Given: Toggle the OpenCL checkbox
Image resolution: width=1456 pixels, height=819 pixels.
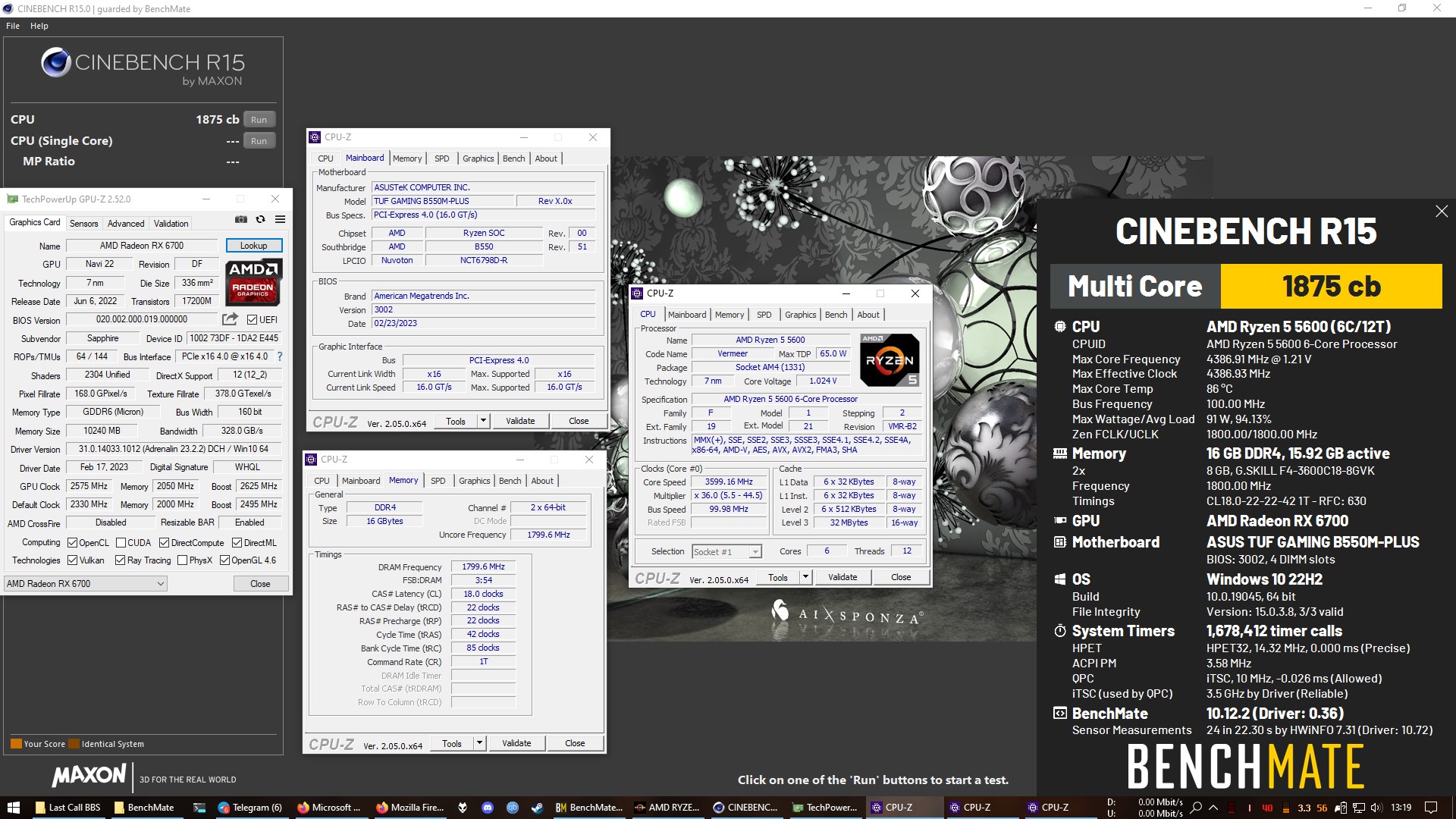Looking at the screenshot, I should [x=73, y=543].
